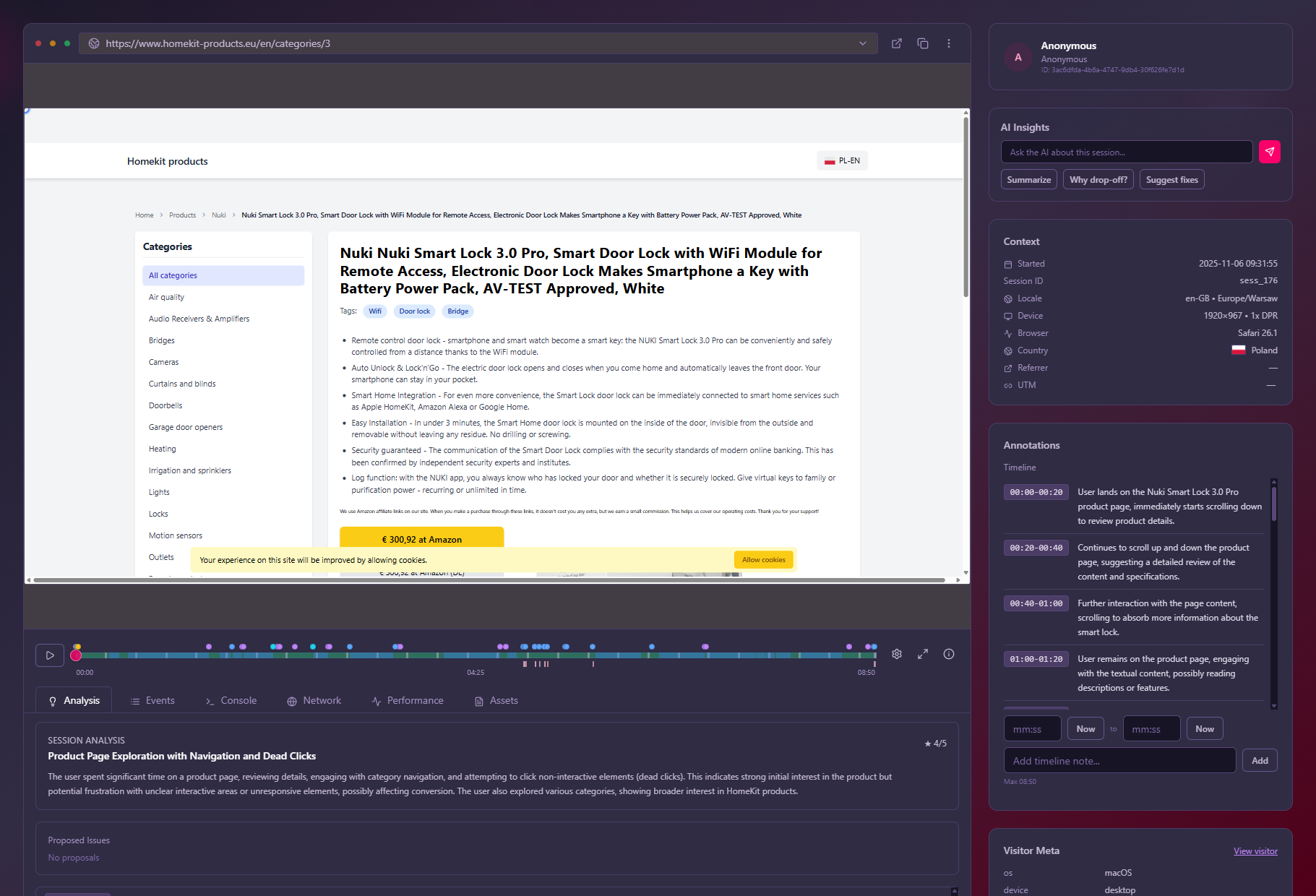Screen dimensions: 1316x896
Task: Expand replay to fullscreen
Action: tap(923, 654)
